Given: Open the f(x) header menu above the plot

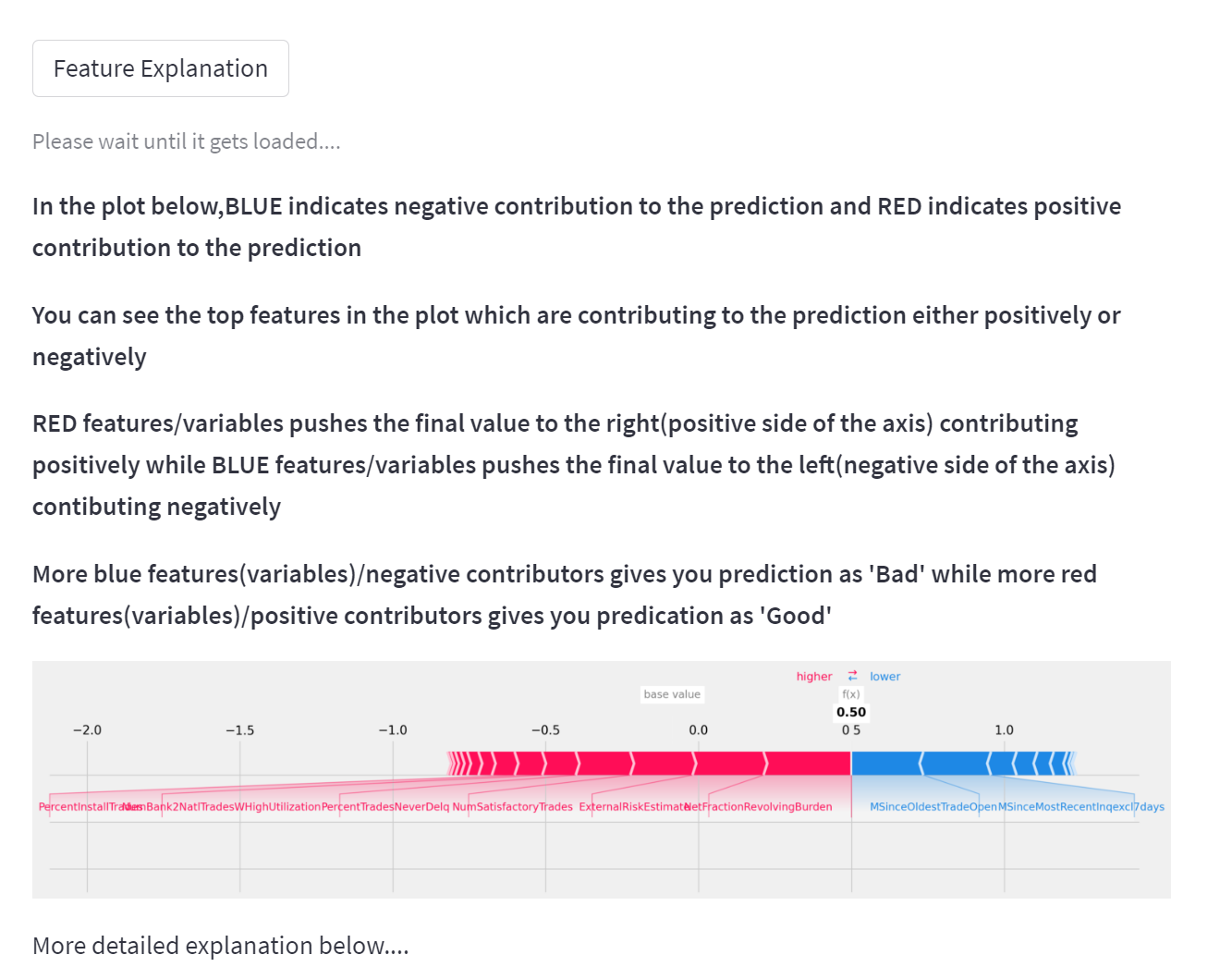Looking at the screenshot, I should pyautogui.click(x=849, y=692).
